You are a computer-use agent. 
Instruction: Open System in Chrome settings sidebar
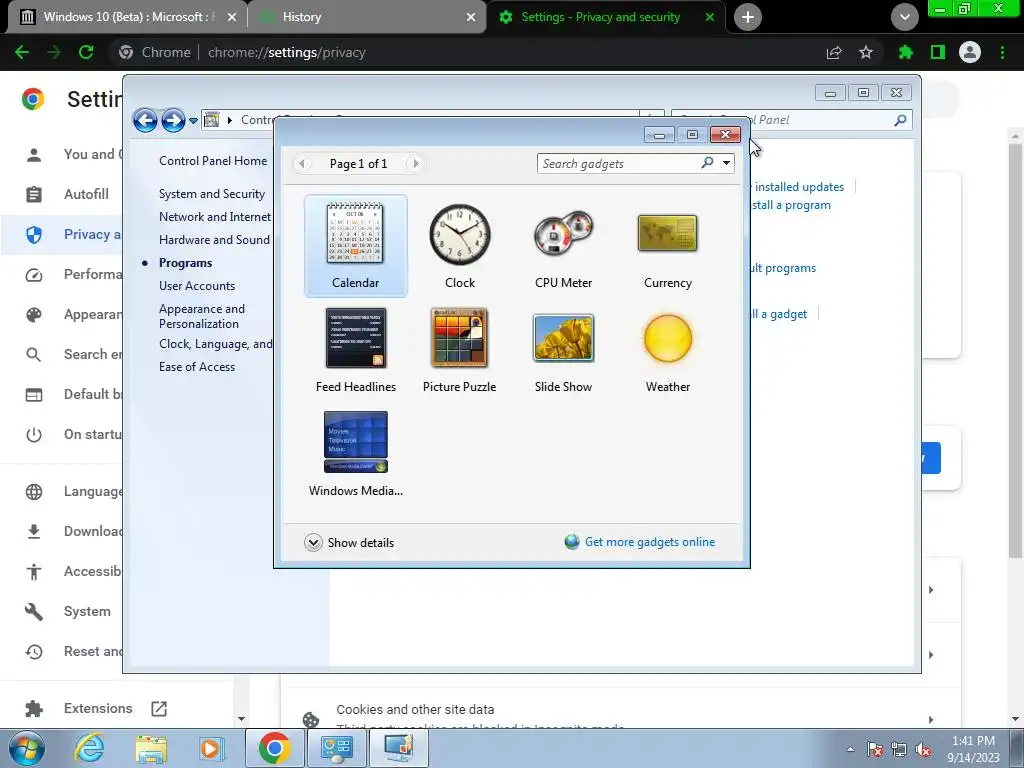click(x=68, y=611)
